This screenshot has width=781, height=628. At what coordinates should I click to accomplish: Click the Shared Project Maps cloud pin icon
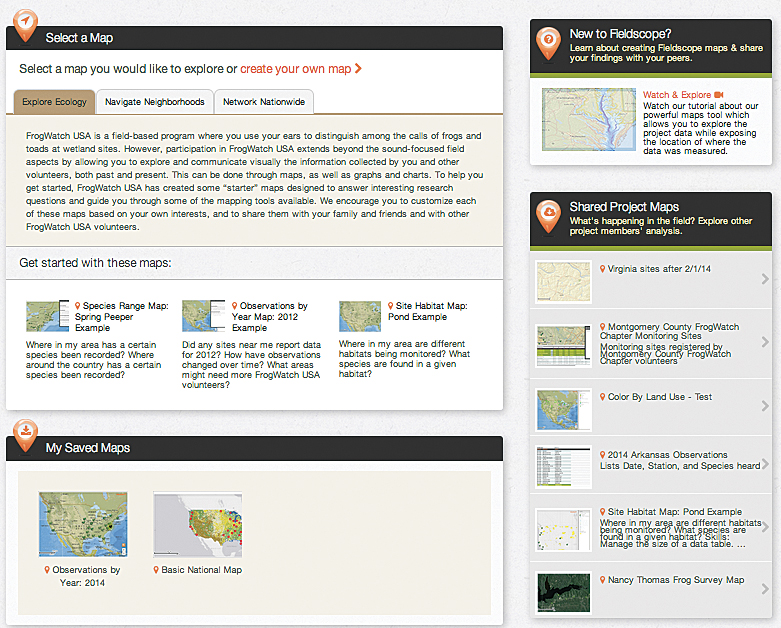click(x=548, y=215)
